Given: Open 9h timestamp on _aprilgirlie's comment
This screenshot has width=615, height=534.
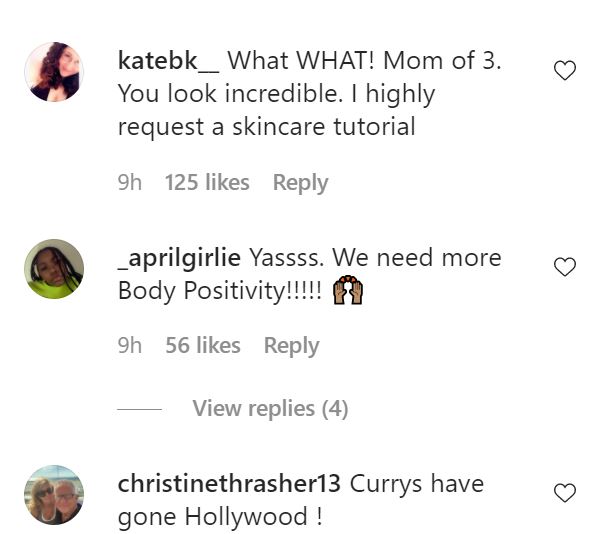Looking at the screenshot, I should pos(130,346).
